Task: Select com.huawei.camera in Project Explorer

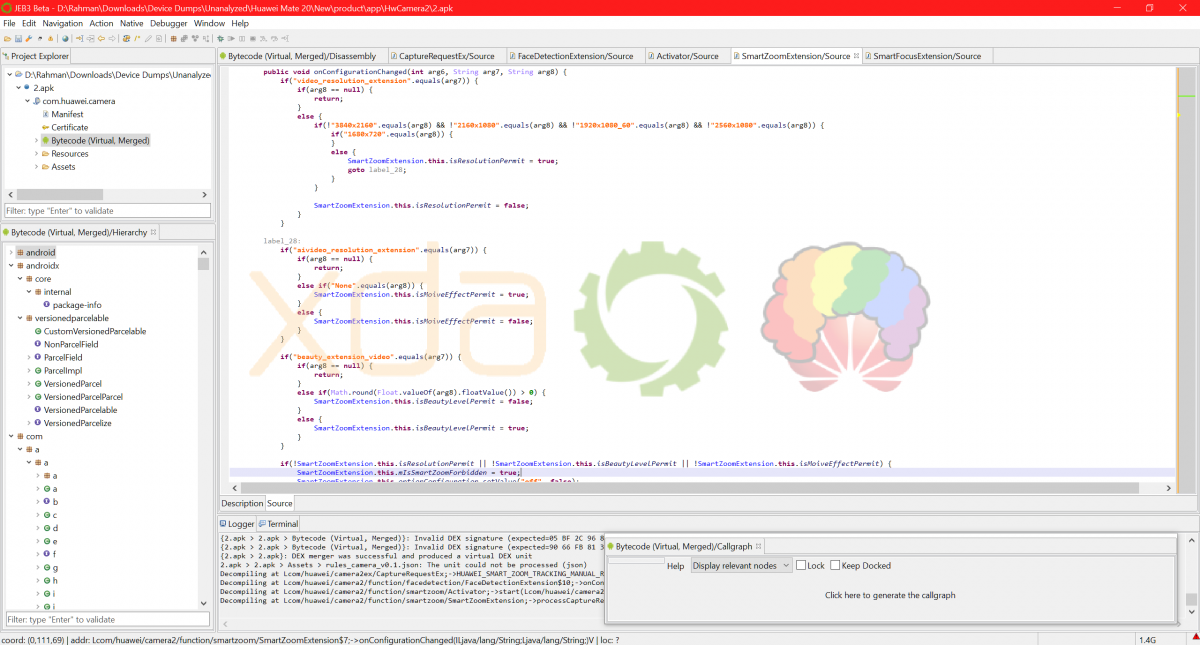Action: pyautogui.click(x=79, y=101)
